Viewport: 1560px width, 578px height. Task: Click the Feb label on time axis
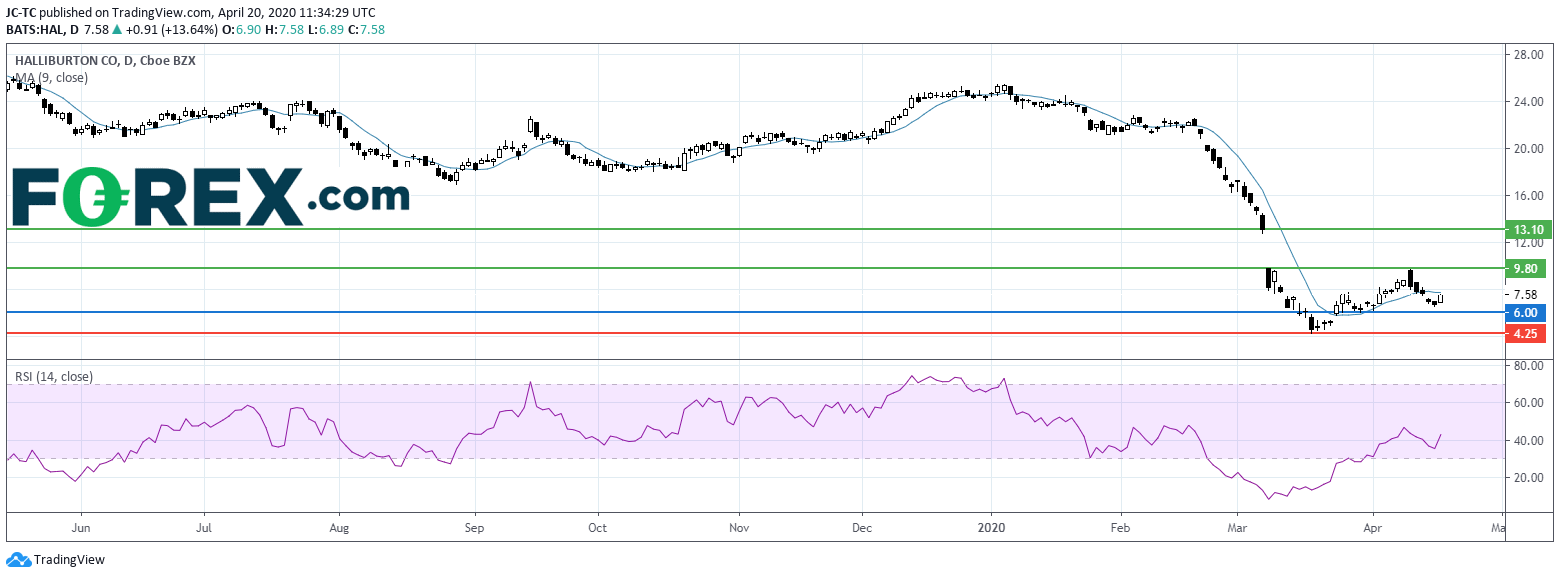(1120, 526)
